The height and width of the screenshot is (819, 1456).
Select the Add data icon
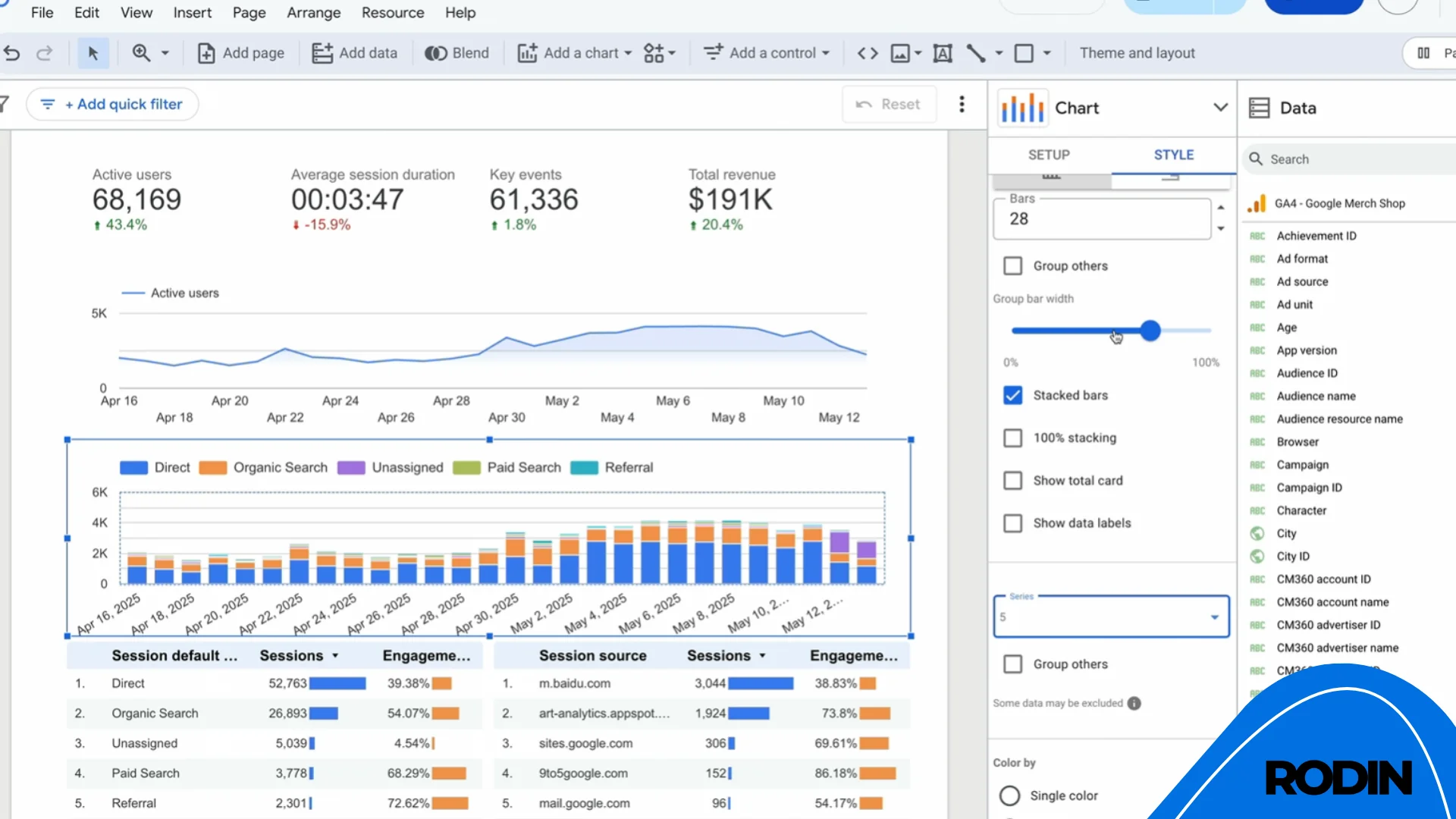(x=324, y=52)
